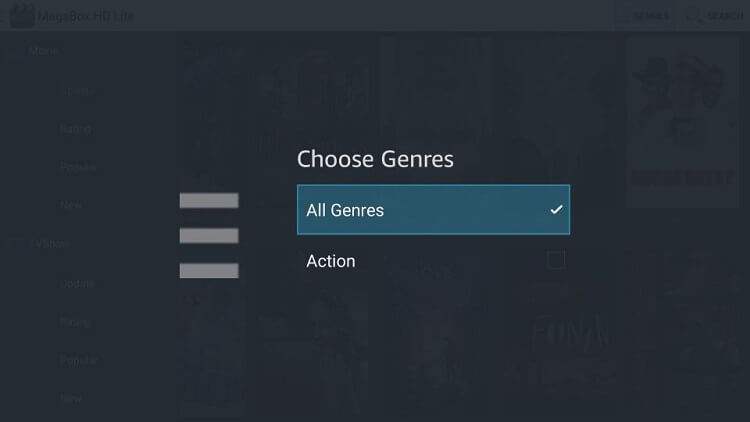Collapse the Movie section heading
This screenshot has width=750, height=422.
click(x=44, y=51)
